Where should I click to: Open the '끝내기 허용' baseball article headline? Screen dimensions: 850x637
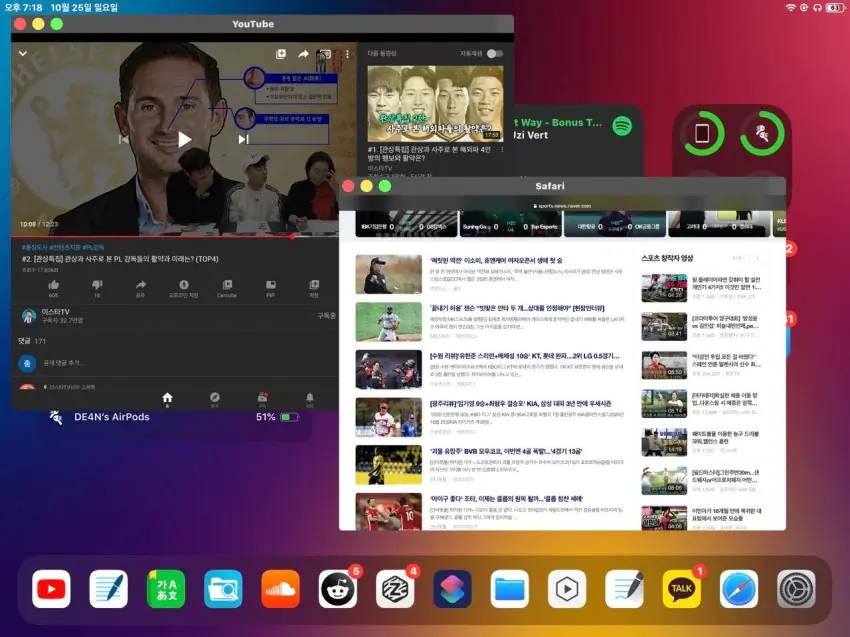tap(517, 308)
